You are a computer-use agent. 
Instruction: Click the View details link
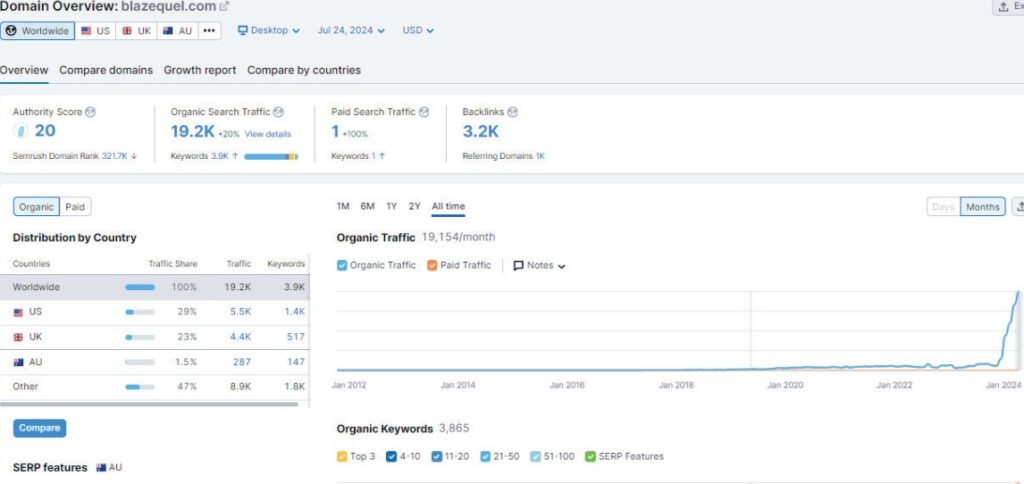268,134
